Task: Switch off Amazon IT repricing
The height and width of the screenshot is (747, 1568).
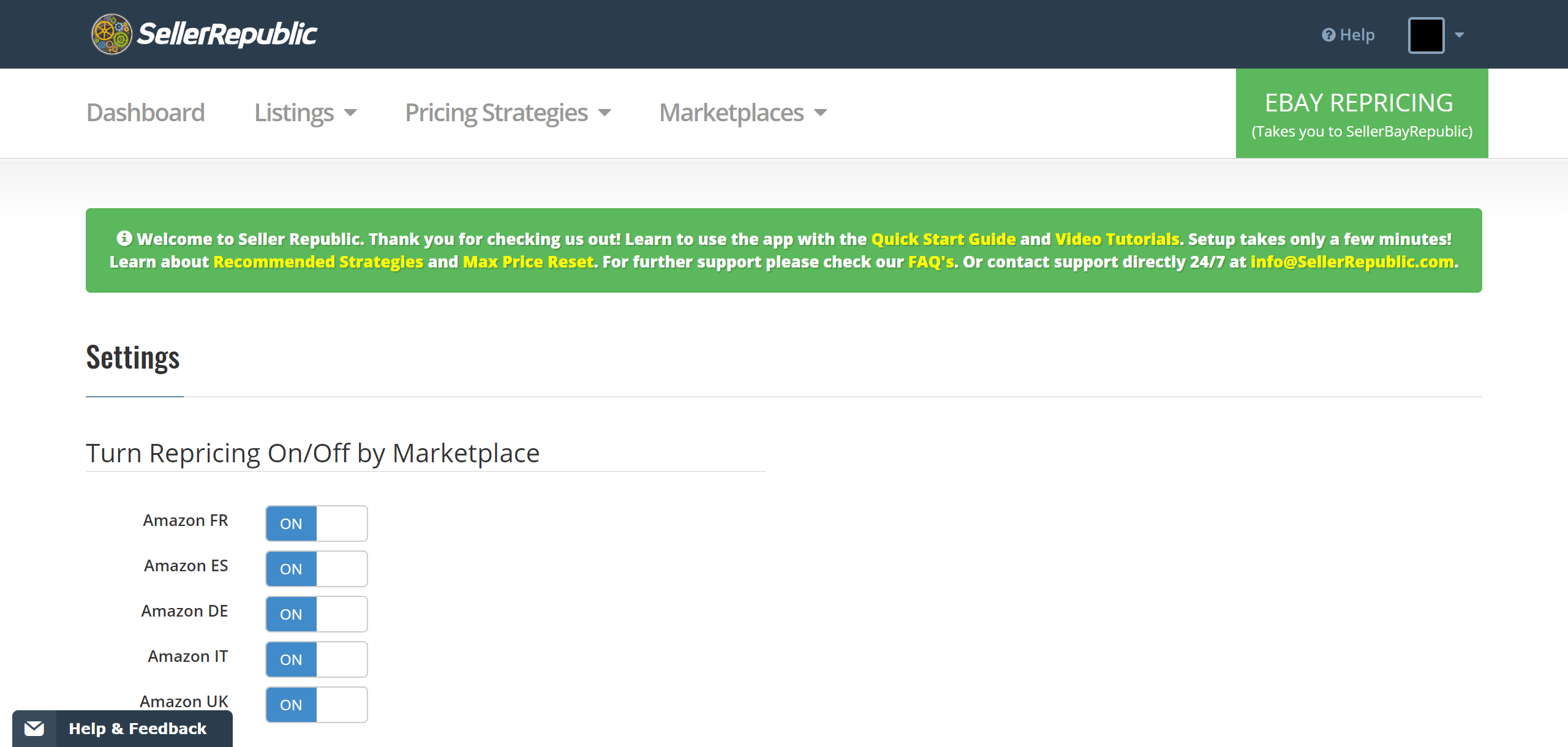Action: tap(316, 659)
